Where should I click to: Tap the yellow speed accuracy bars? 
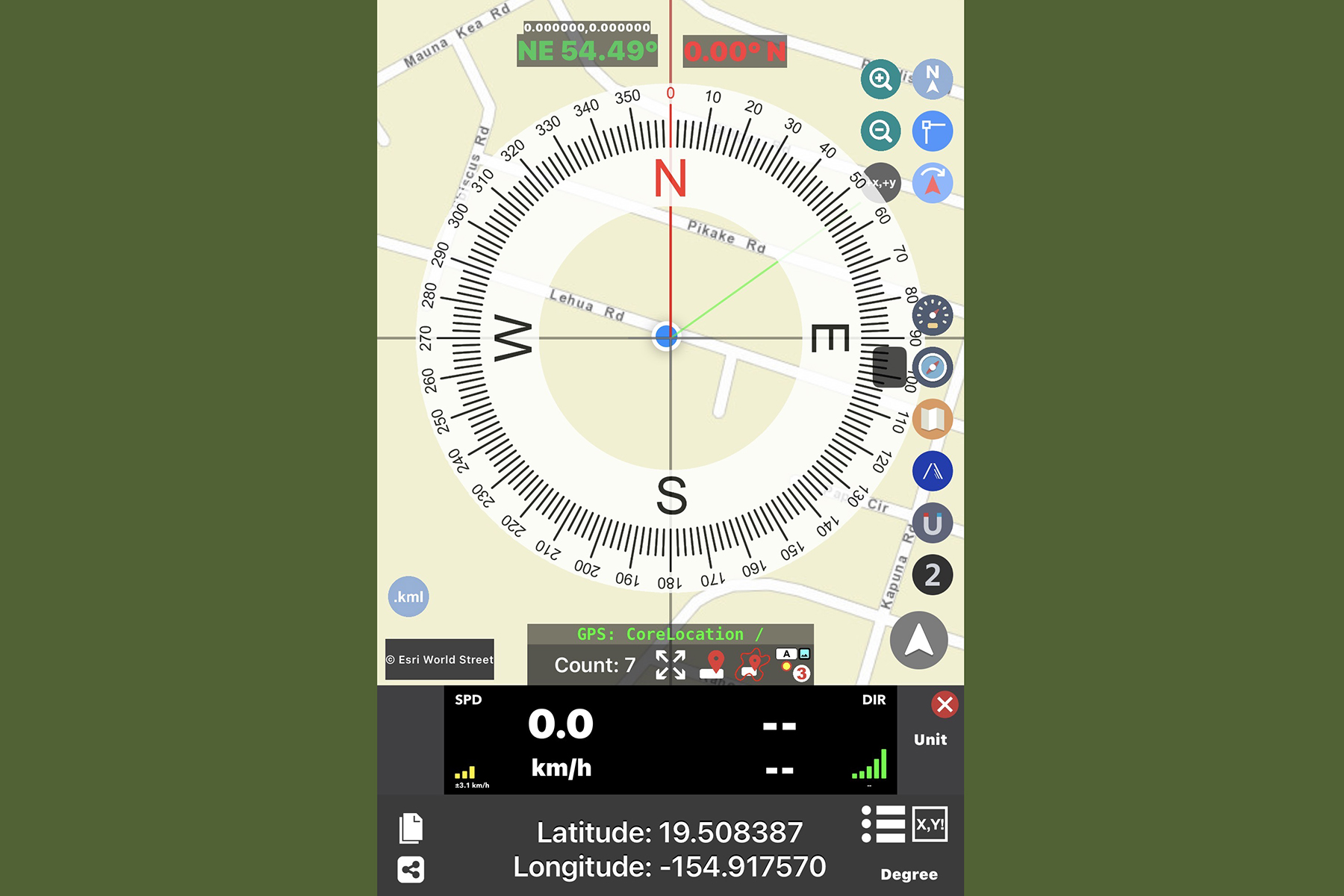point(465,773)
